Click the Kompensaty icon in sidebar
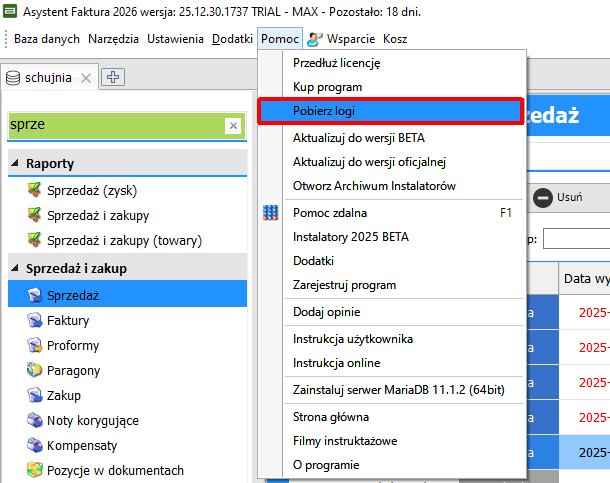Image resolution: width=610 pixels, height=483 pixels. coord(35,446)
